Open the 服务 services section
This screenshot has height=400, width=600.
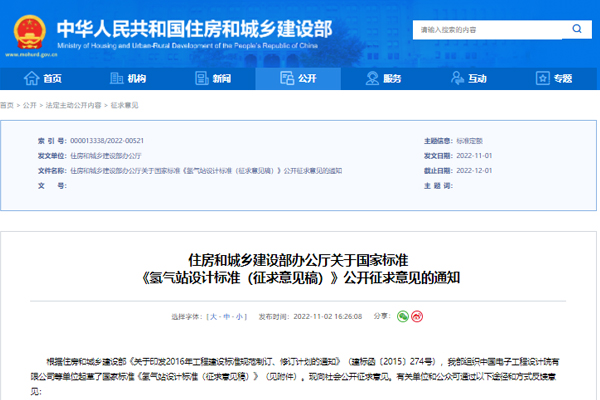click(x=385, y=78)
